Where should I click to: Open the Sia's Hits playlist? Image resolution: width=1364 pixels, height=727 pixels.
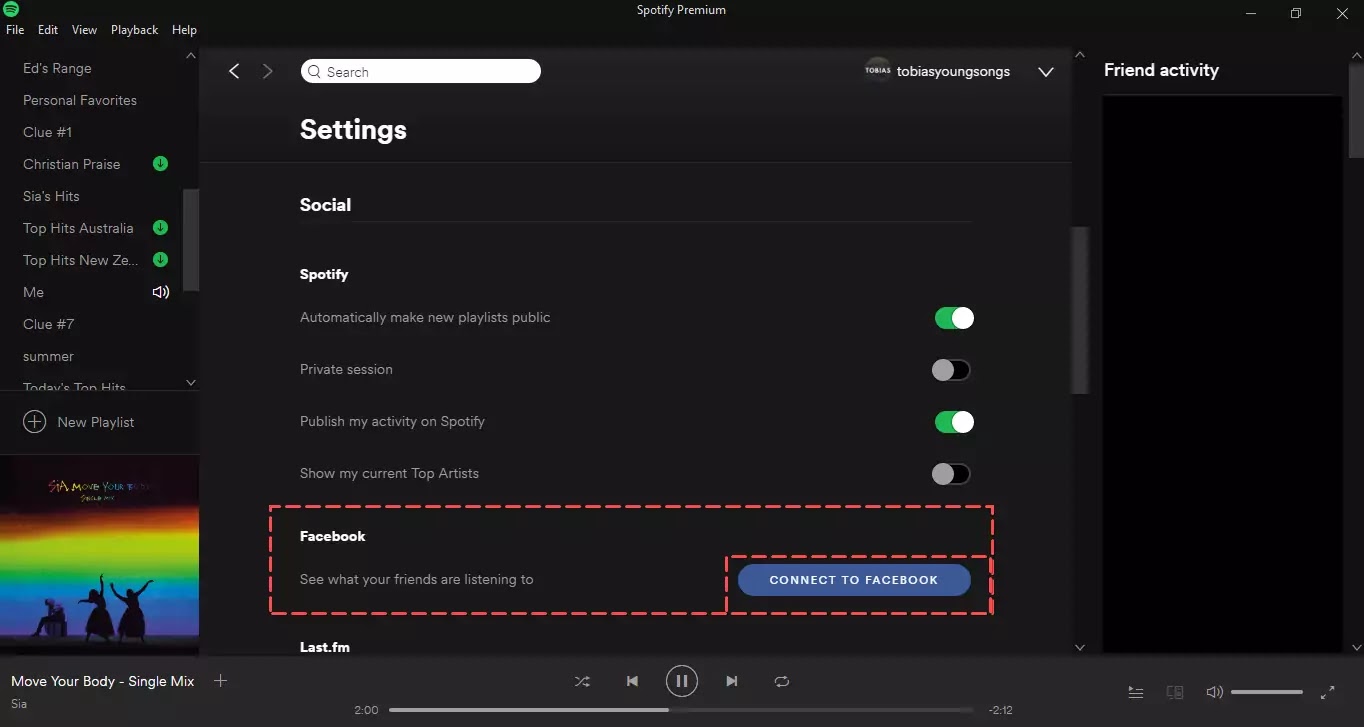[51, 196]
